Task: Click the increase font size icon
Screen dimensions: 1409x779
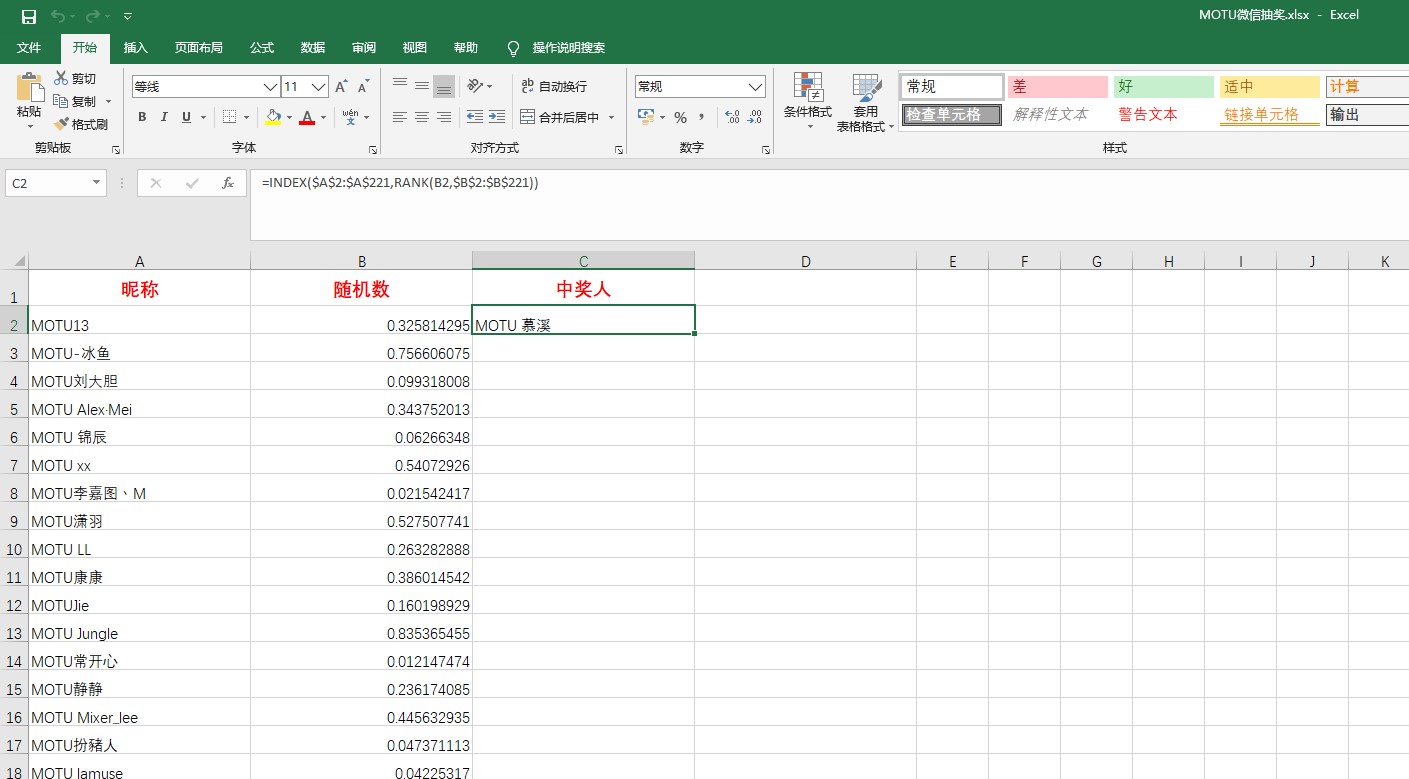Action: pos(342,87)
